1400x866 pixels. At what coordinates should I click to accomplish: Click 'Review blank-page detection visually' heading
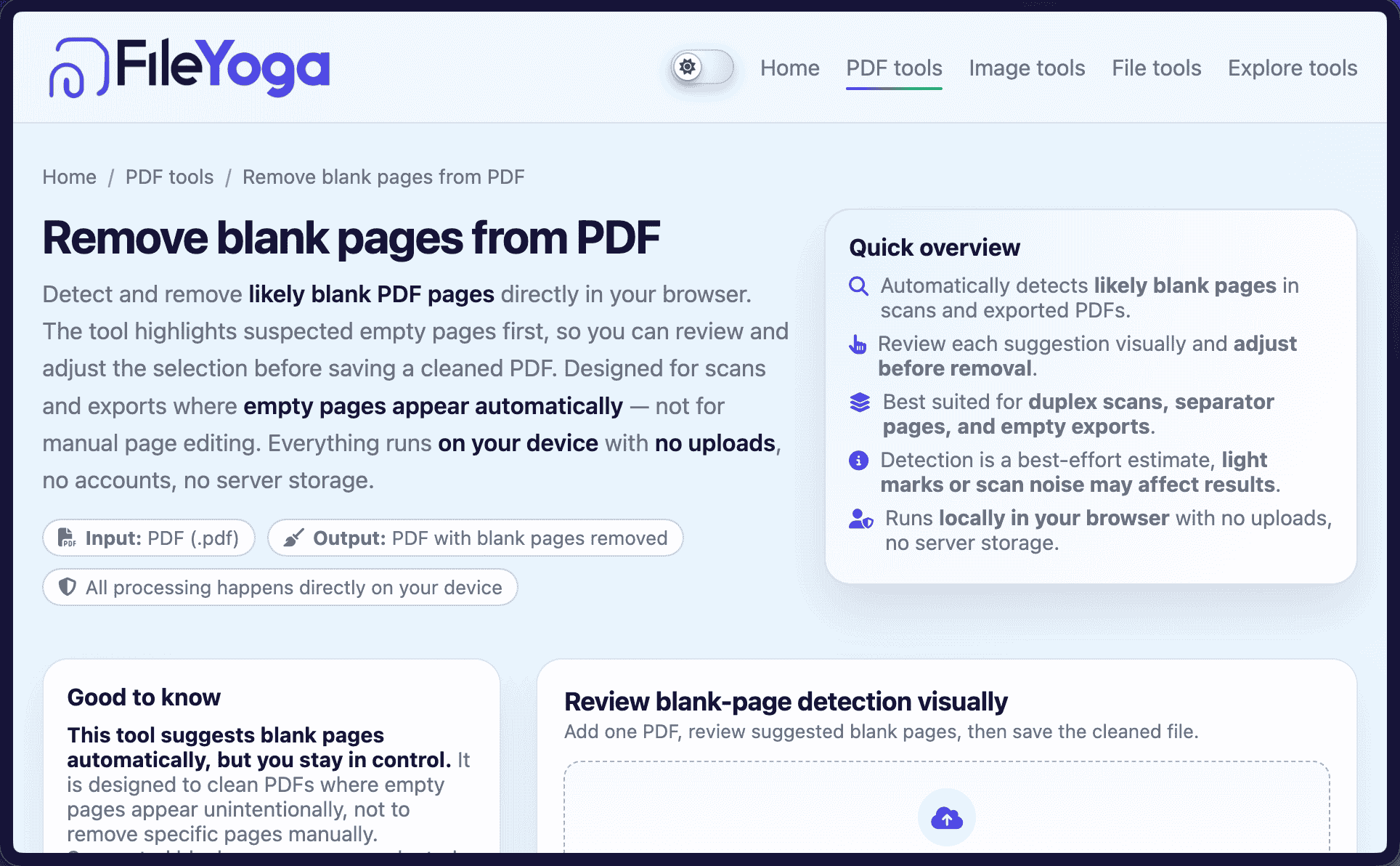786,701
